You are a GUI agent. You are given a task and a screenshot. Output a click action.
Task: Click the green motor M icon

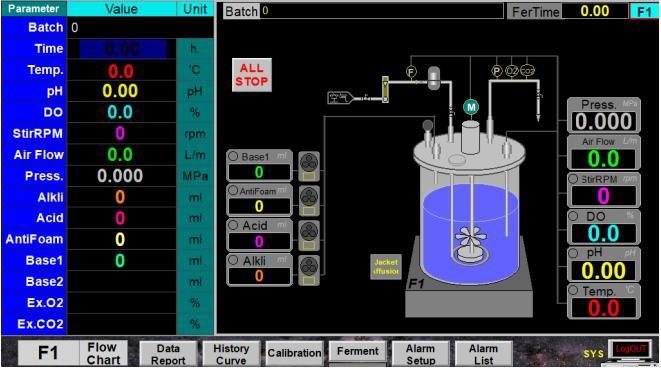[x=471, y=107]
